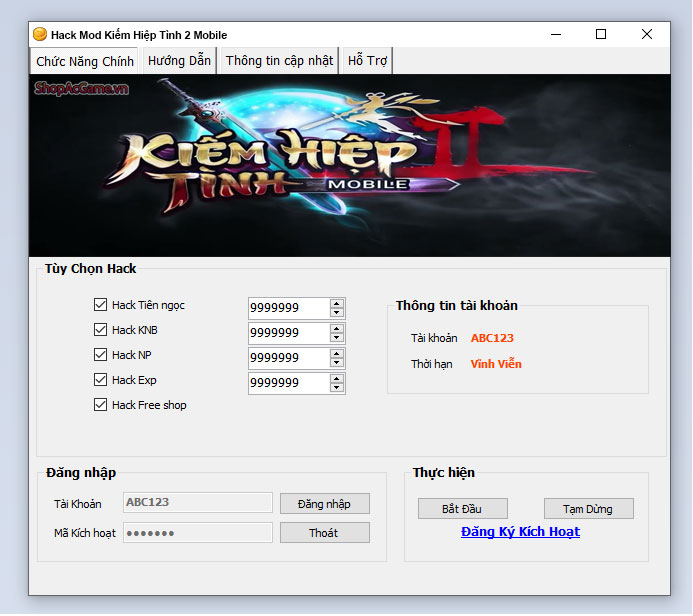Image resolution: width=693 pixels, height=616 pixels.
Task: Raise Hack NP amount using up arrow
Action: pyautogui.click(x=337, y=354)
